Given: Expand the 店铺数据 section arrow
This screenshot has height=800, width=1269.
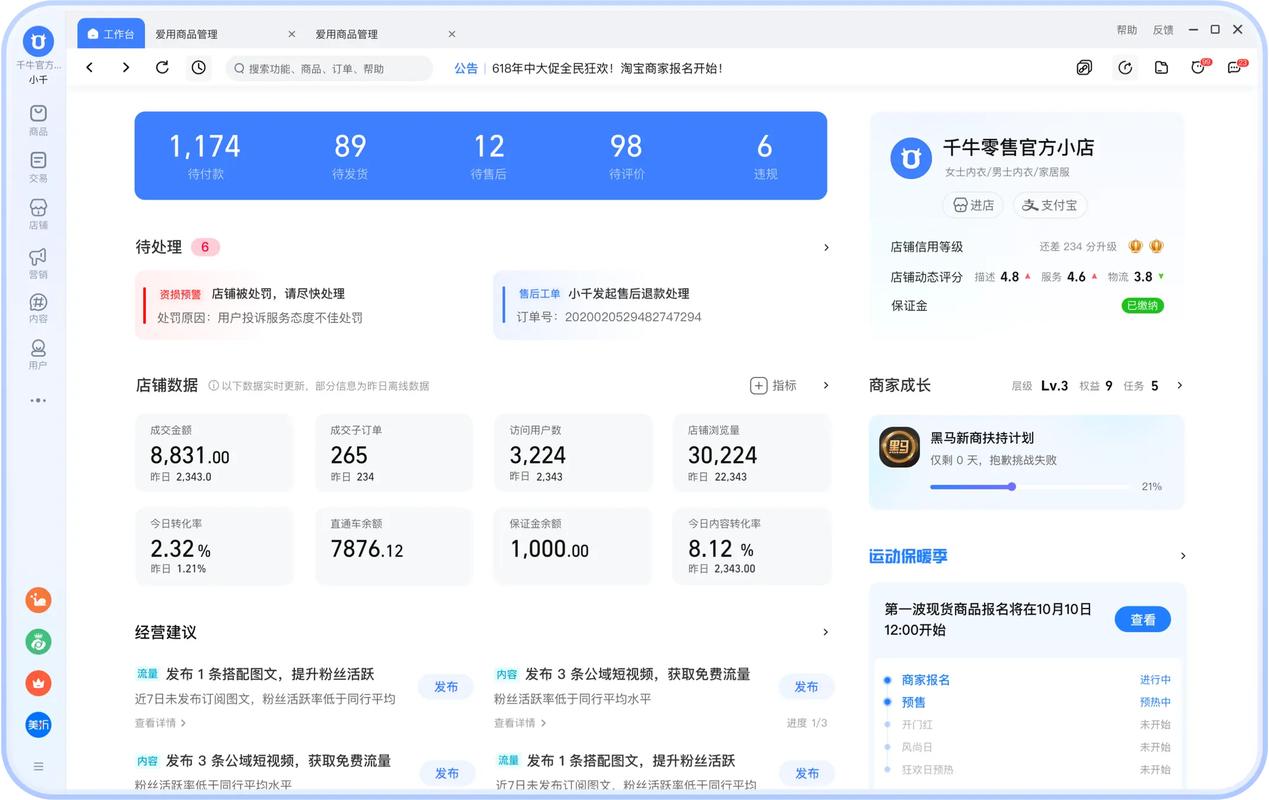Looking at the screenshot, I should 826,385.
